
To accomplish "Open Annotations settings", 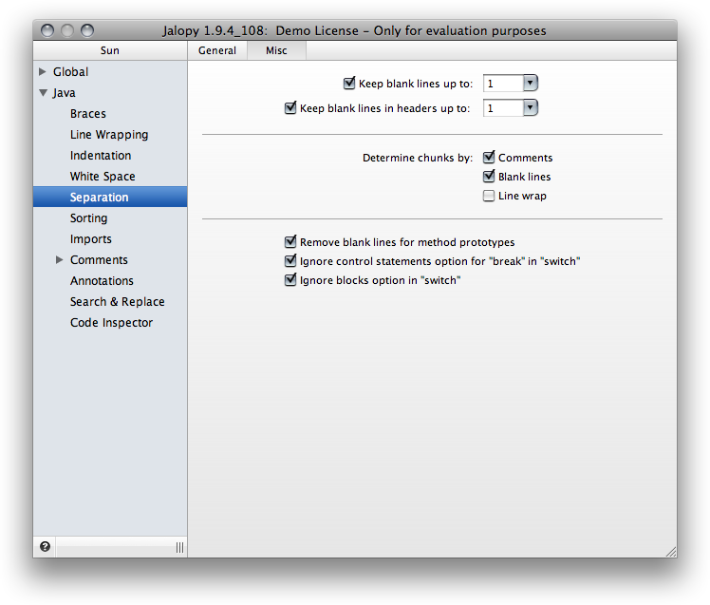I will [x=102, y=281].
